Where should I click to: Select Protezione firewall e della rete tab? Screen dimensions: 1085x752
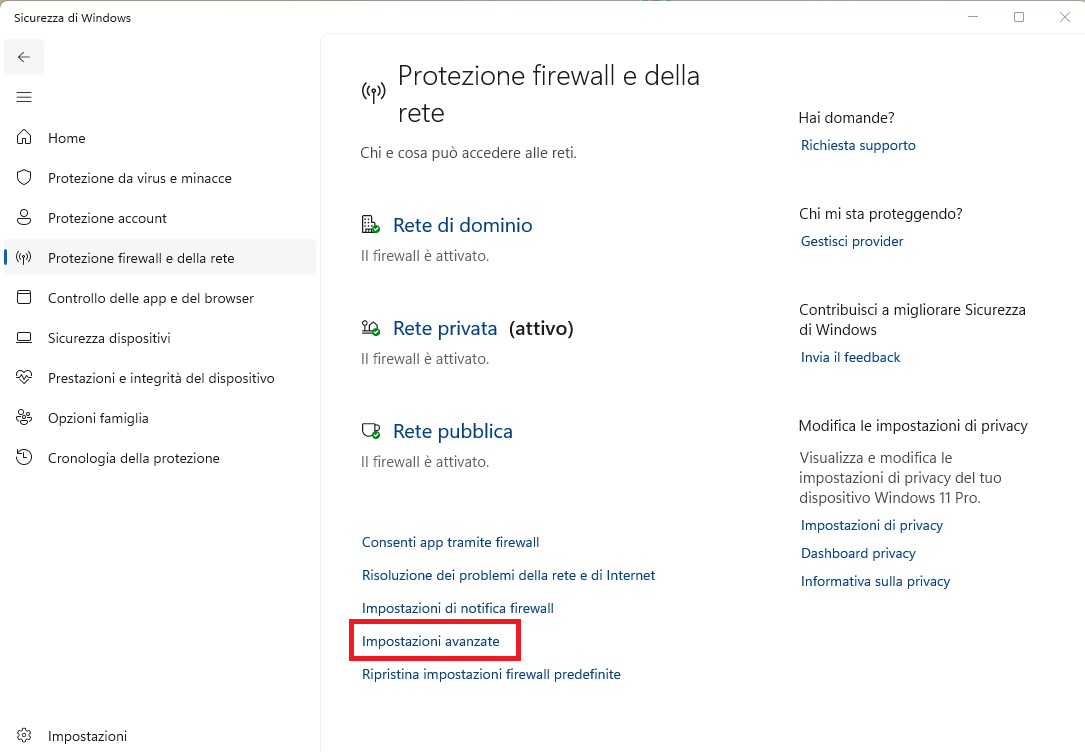(x=141, y=258)
